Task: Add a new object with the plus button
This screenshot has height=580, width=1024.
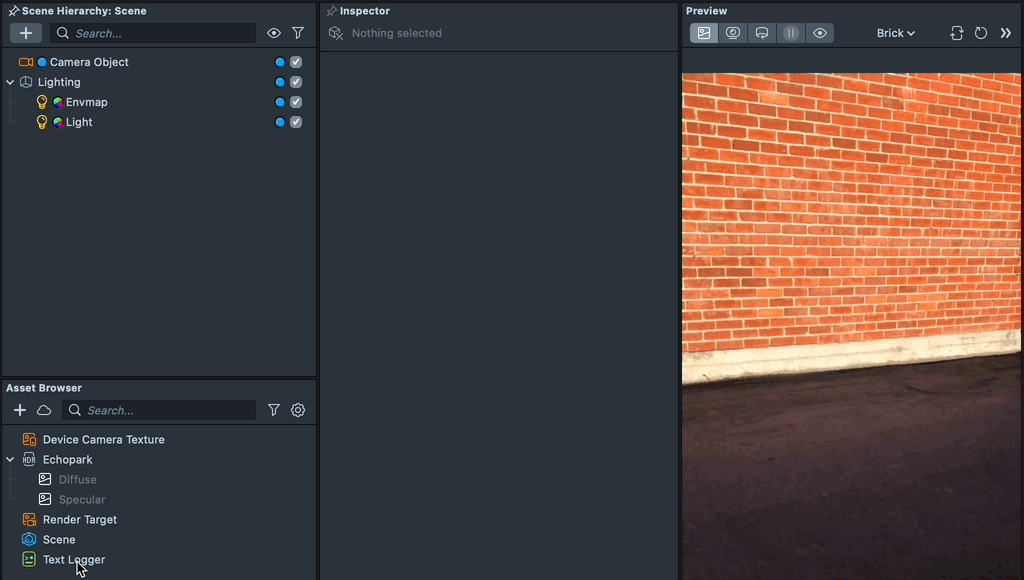Action: click(x=26, y=33)
